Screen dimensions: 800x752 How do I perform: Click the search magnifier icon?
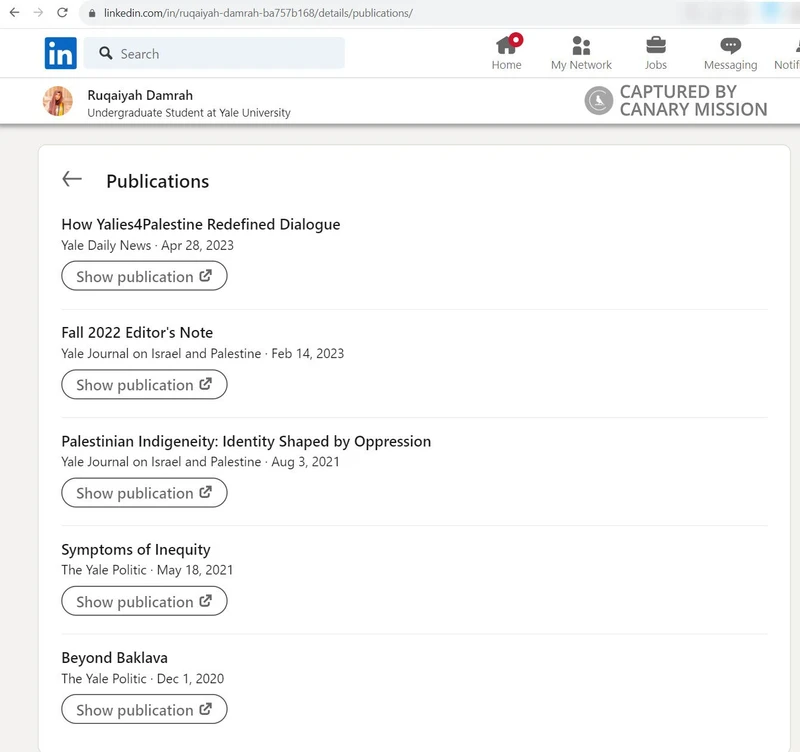106,53
